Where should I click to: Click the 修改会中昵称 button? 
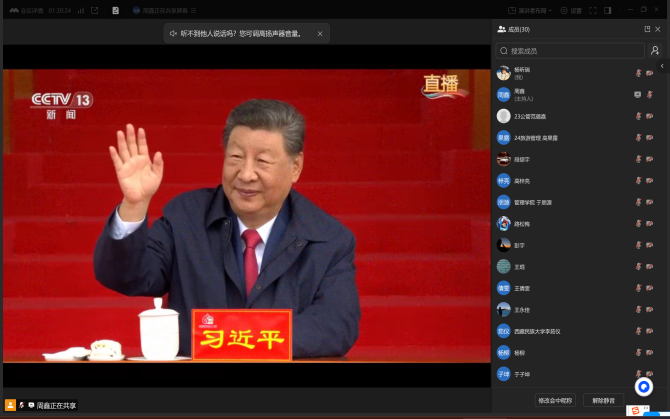[554, 400]
